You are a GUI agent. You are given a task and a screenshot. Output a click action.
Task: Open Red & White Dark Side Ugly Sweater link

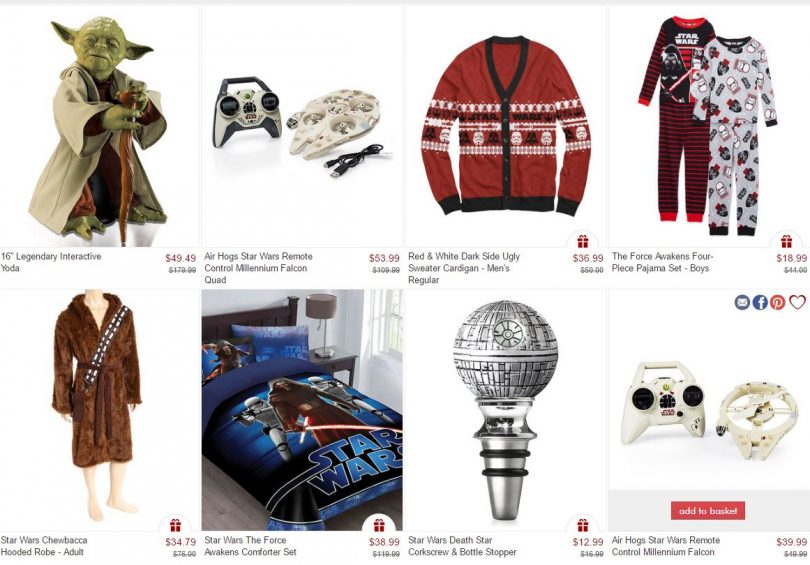[x=464, y=268]
